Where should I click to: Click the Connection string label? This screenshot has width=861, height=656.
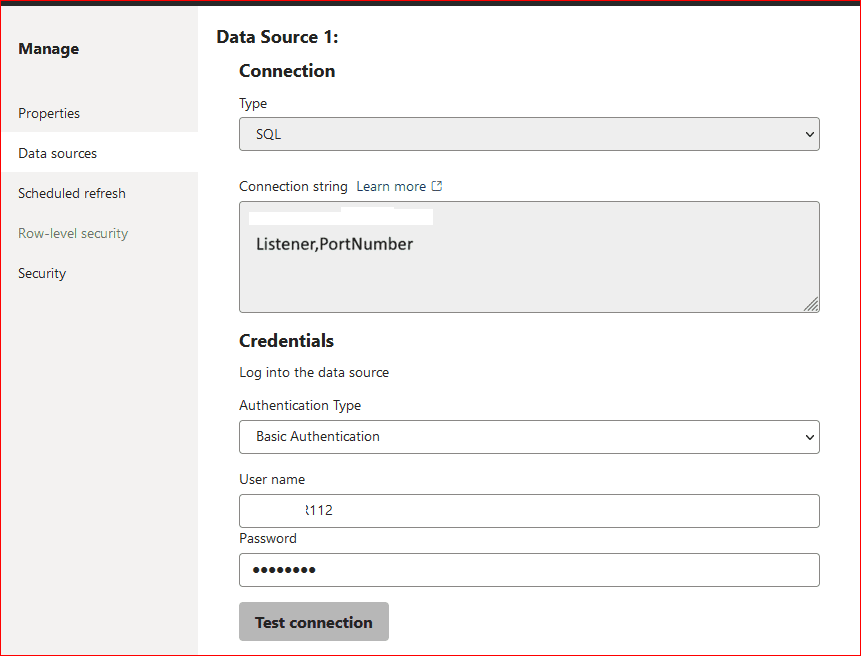pyautogui.click(x=293, y=186)
